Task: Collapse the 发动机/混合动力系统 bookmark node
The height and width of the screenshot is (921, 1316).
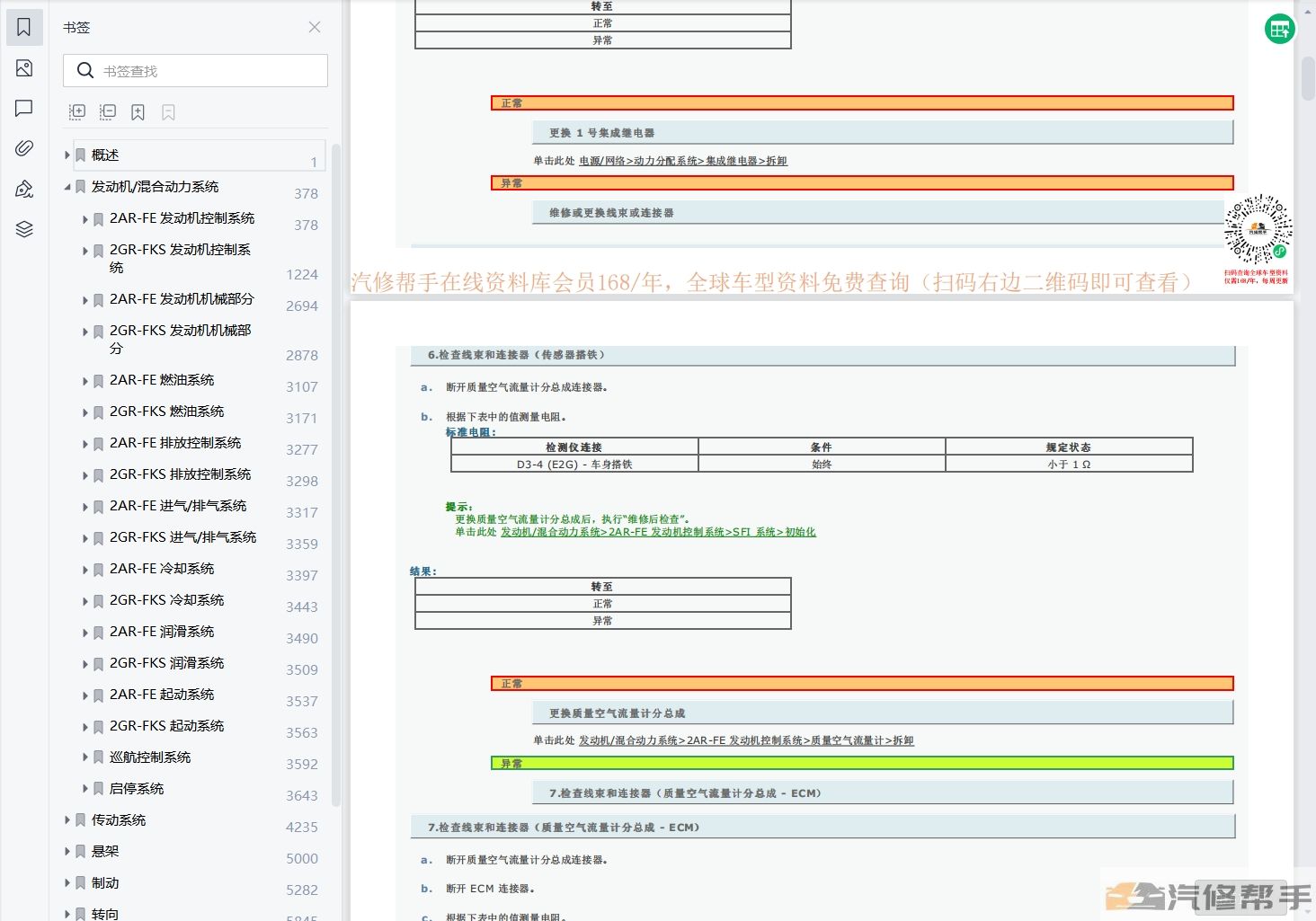Action: coord(67,187)
